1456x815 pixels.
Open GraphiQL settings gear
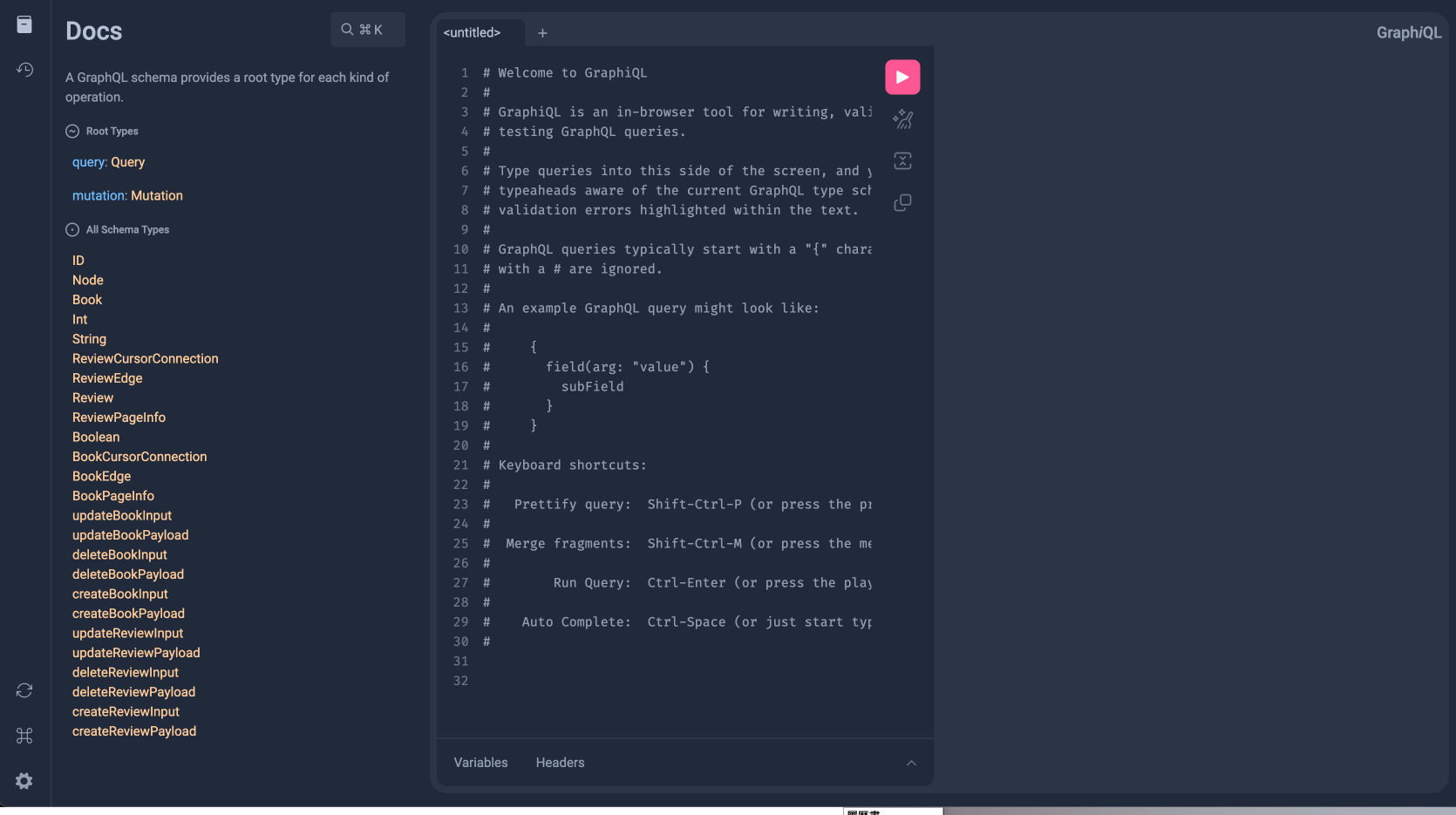(24, 781)
